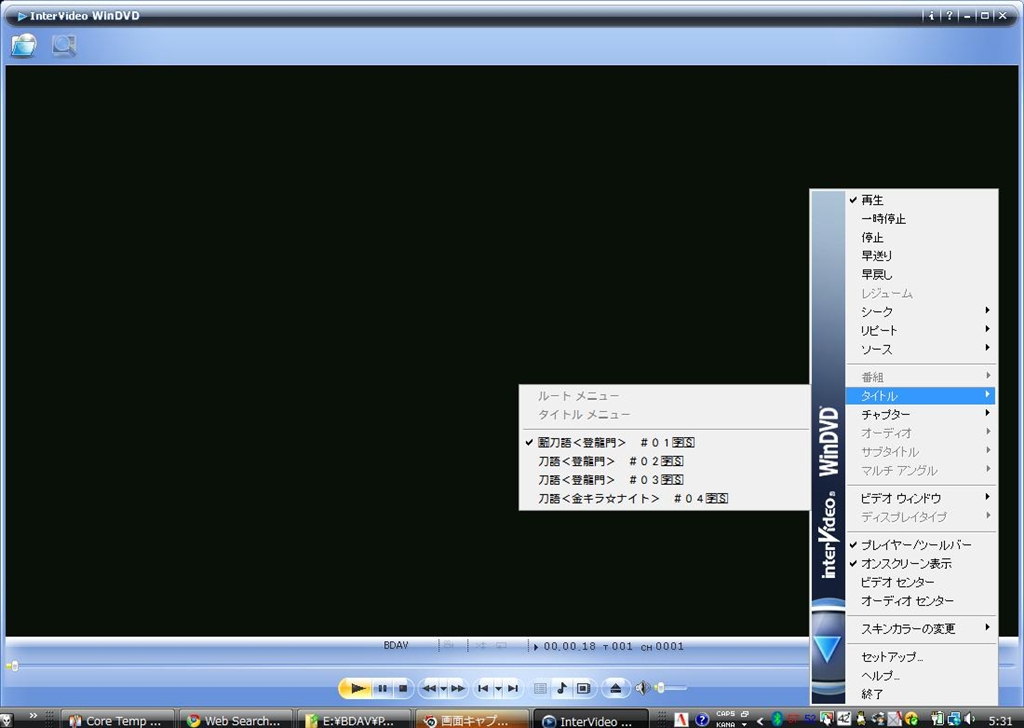1024x728 pixels.
Task: Click the highlighted タイトル menu entry
Action: coord(921,396)
